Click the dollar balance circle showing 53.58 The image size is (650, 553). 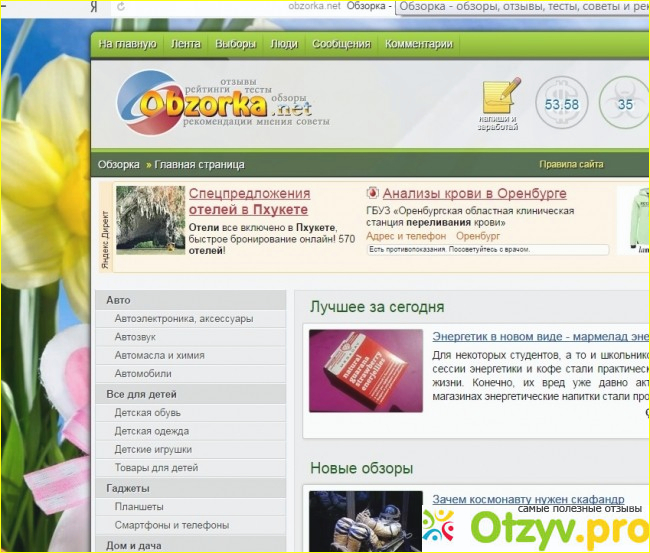tap(562, 104)
